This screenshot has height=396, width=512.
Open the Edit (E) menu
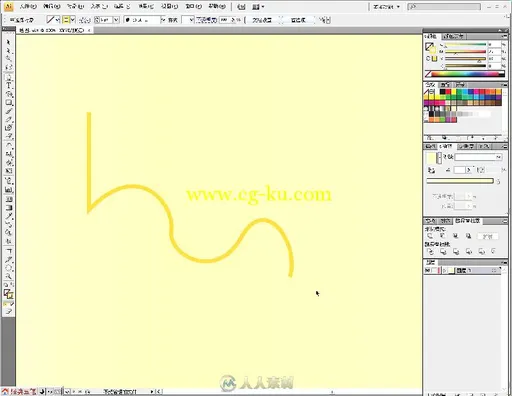pyautogui.click(x=52, y=6)
